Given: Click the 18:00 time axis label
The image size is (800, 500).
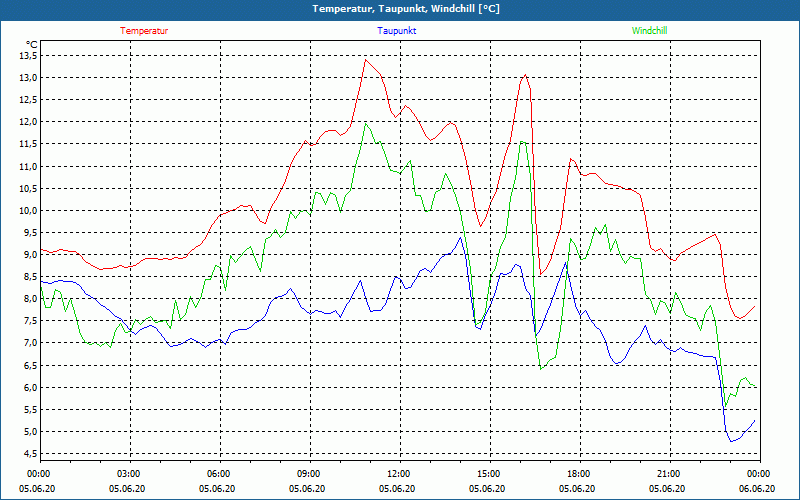Looking at the screenshot, I should [x=579, y=474].
